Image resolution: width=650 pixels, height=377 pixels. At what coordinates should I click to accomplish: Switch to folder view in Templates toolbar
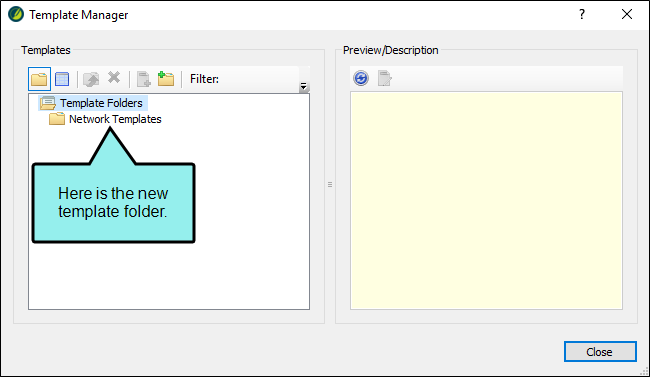(39, 79)
